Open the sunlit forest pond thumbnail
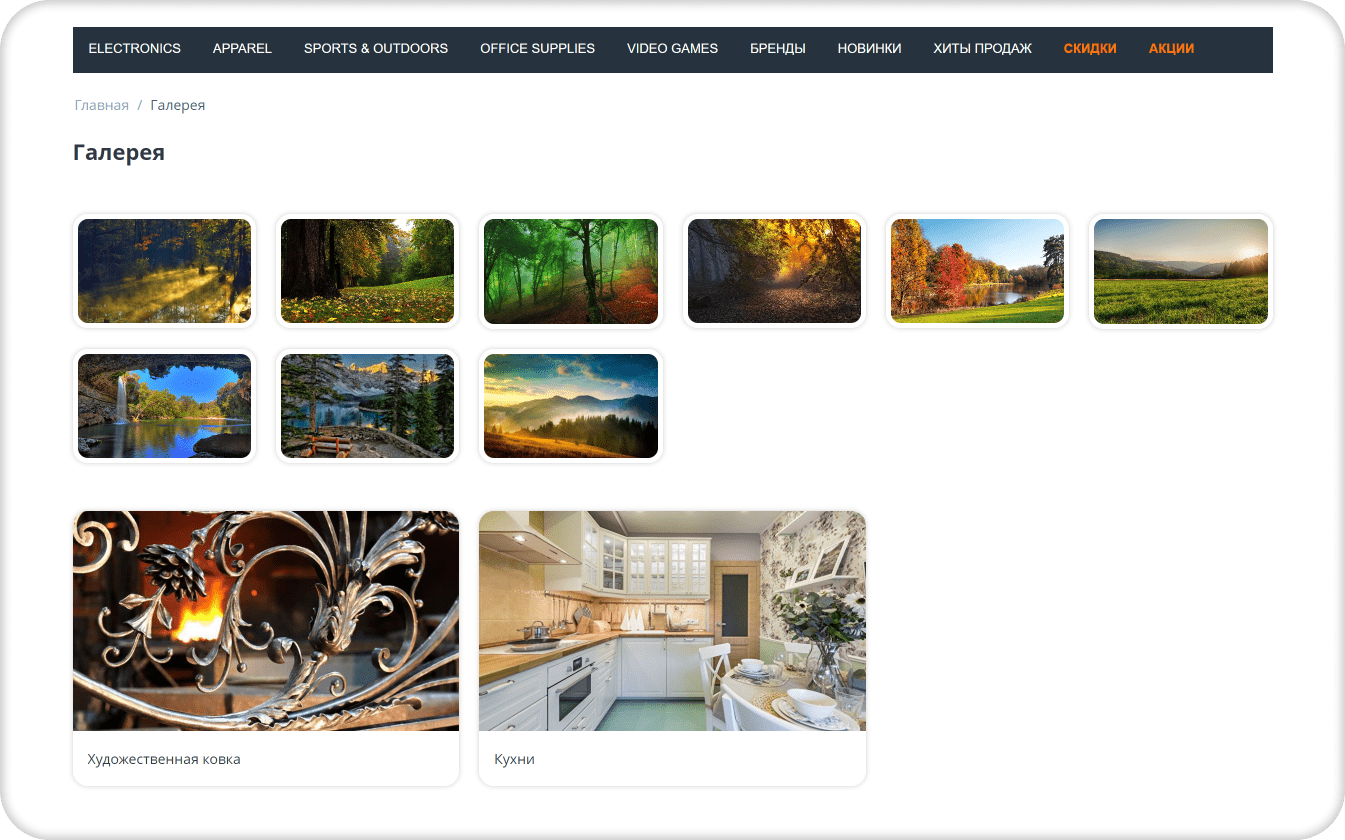 coord(164,271)
